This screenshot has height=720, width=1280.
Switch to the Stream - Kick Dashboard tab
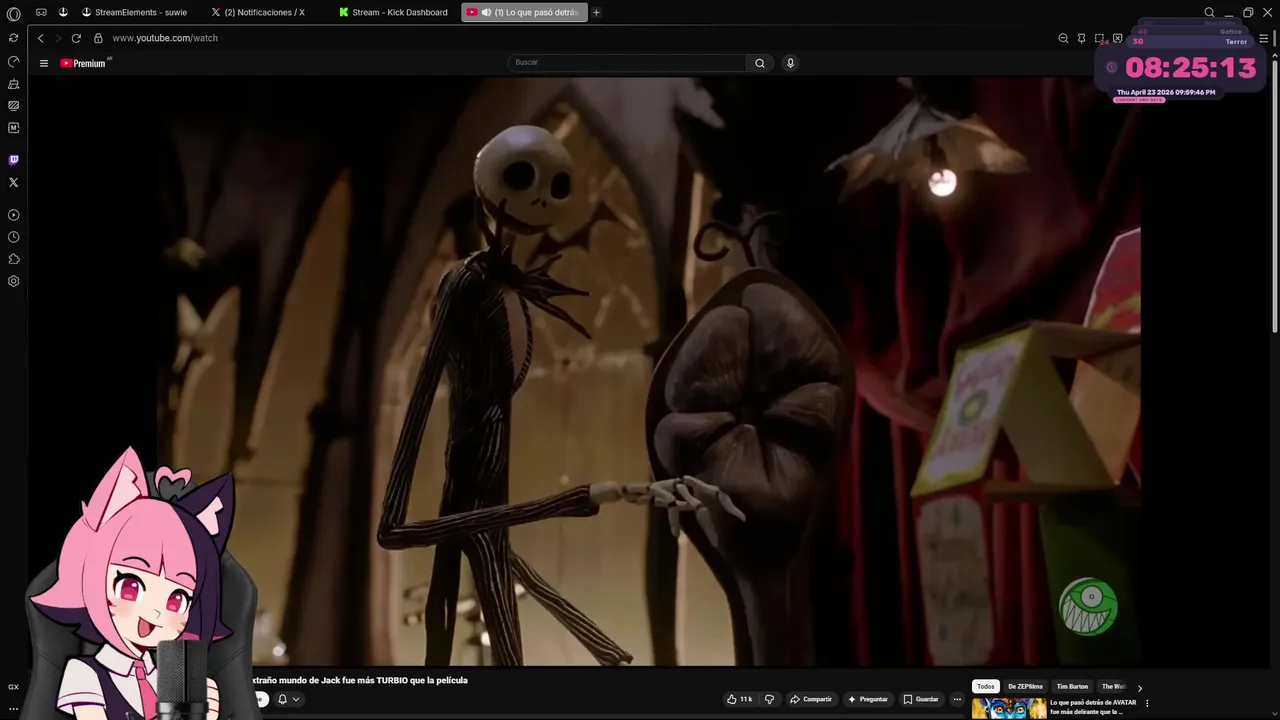point(393,12)
